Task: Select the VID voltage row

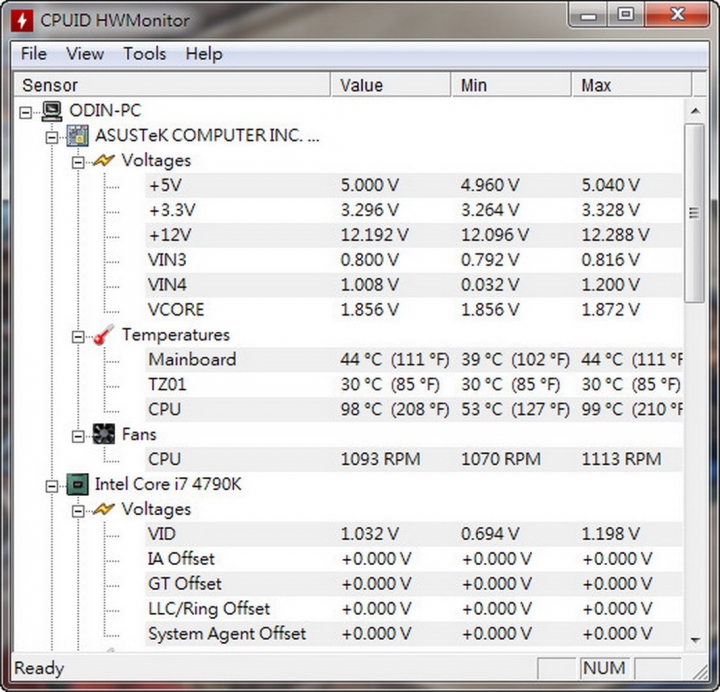Action: click(414, 534)
